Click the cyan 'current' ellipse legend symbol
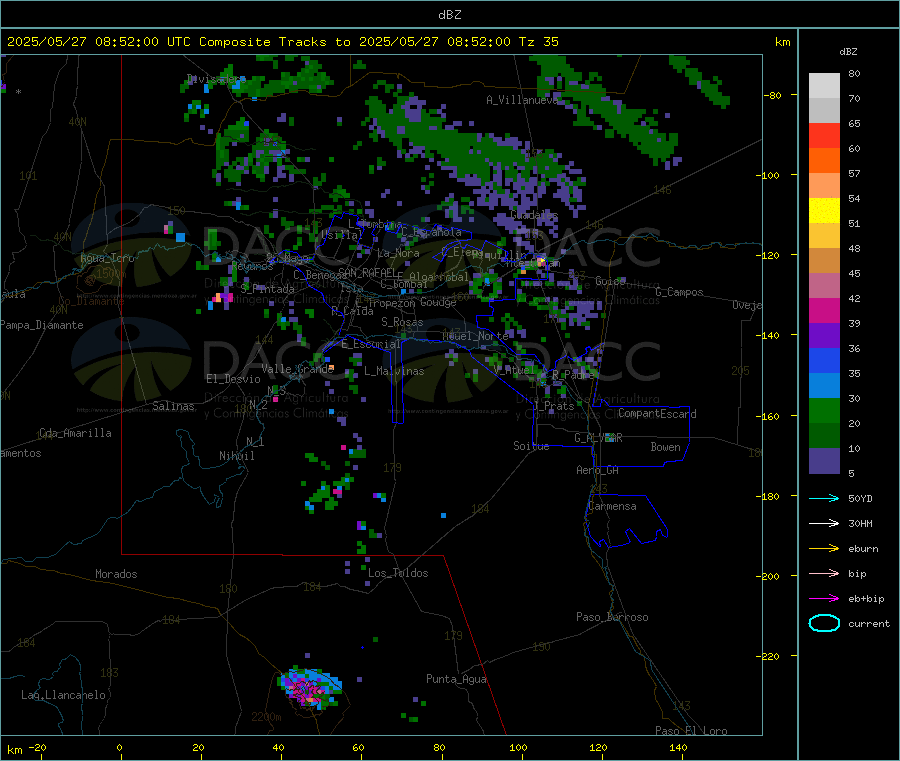900x761 pixels. (x=824, y=623)
